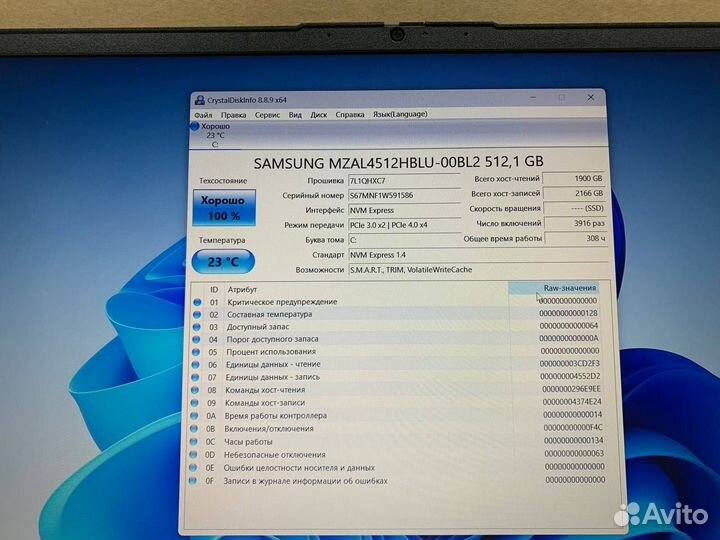This screenshot has width=720, height=540.
Task: Select the Команды хост-чтения attribute text
Action: 264,390
